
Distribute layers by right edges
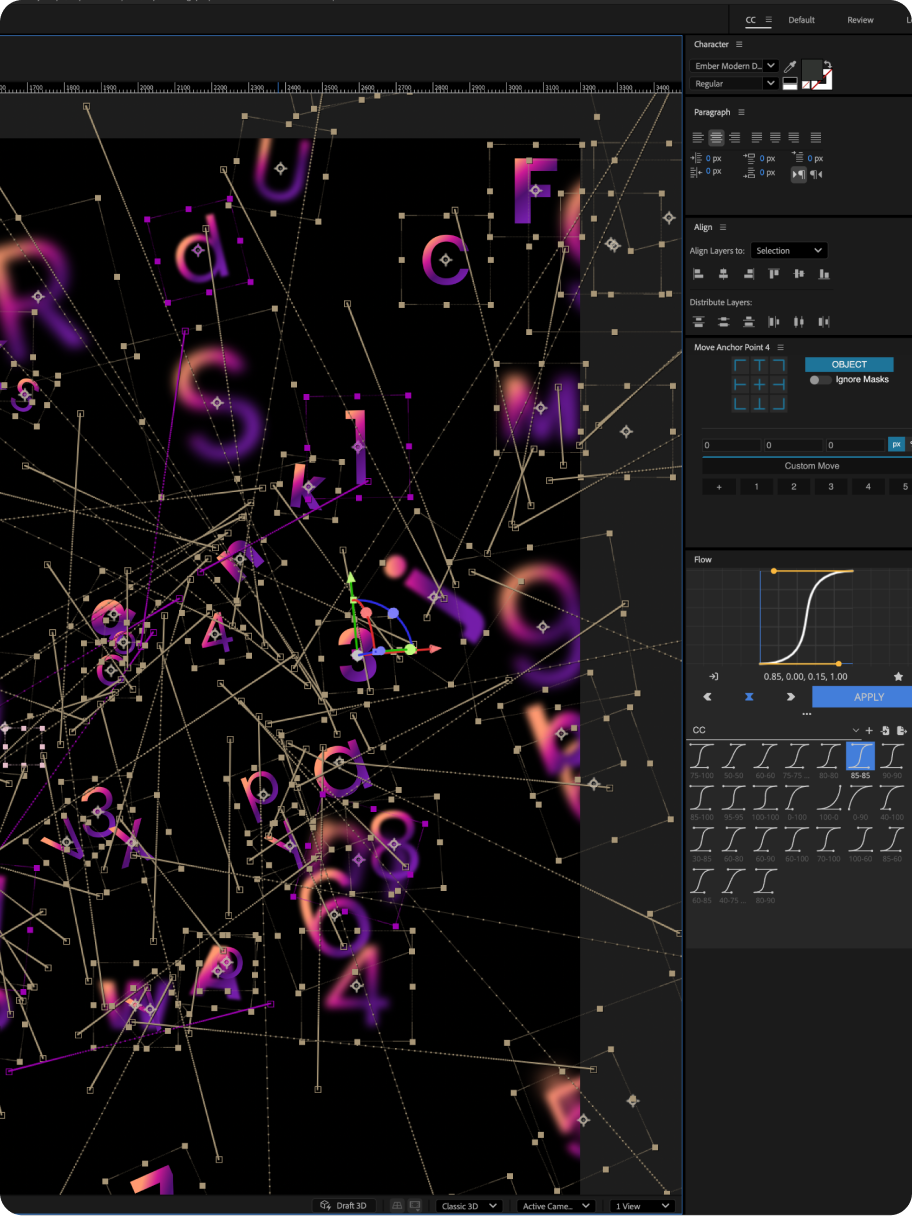click(824, 322)
